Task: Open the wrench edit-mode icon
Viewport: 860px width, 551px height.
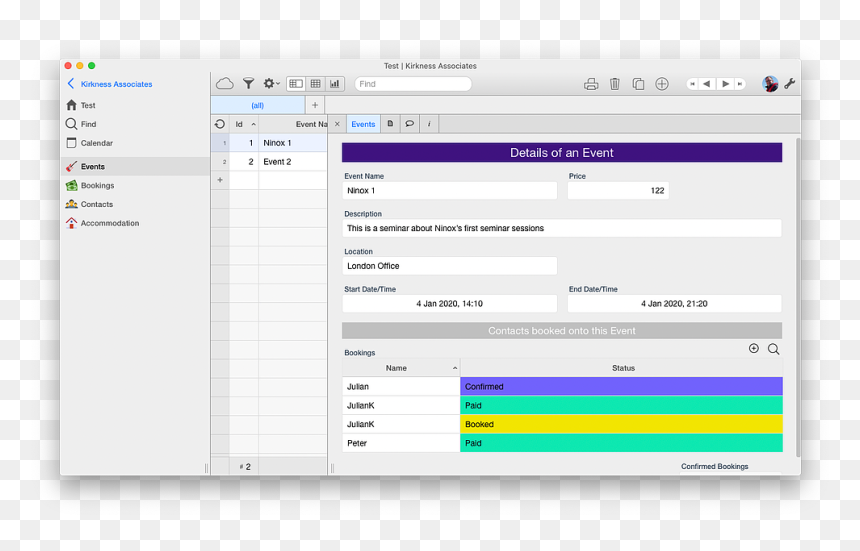Action: (x=790, y=84)
